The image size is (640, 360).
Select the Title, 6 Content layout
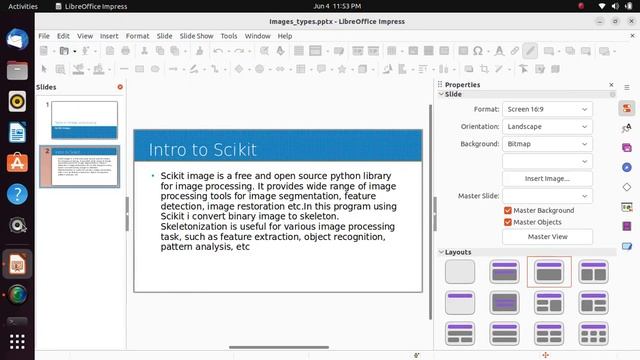tap(593, 334)
